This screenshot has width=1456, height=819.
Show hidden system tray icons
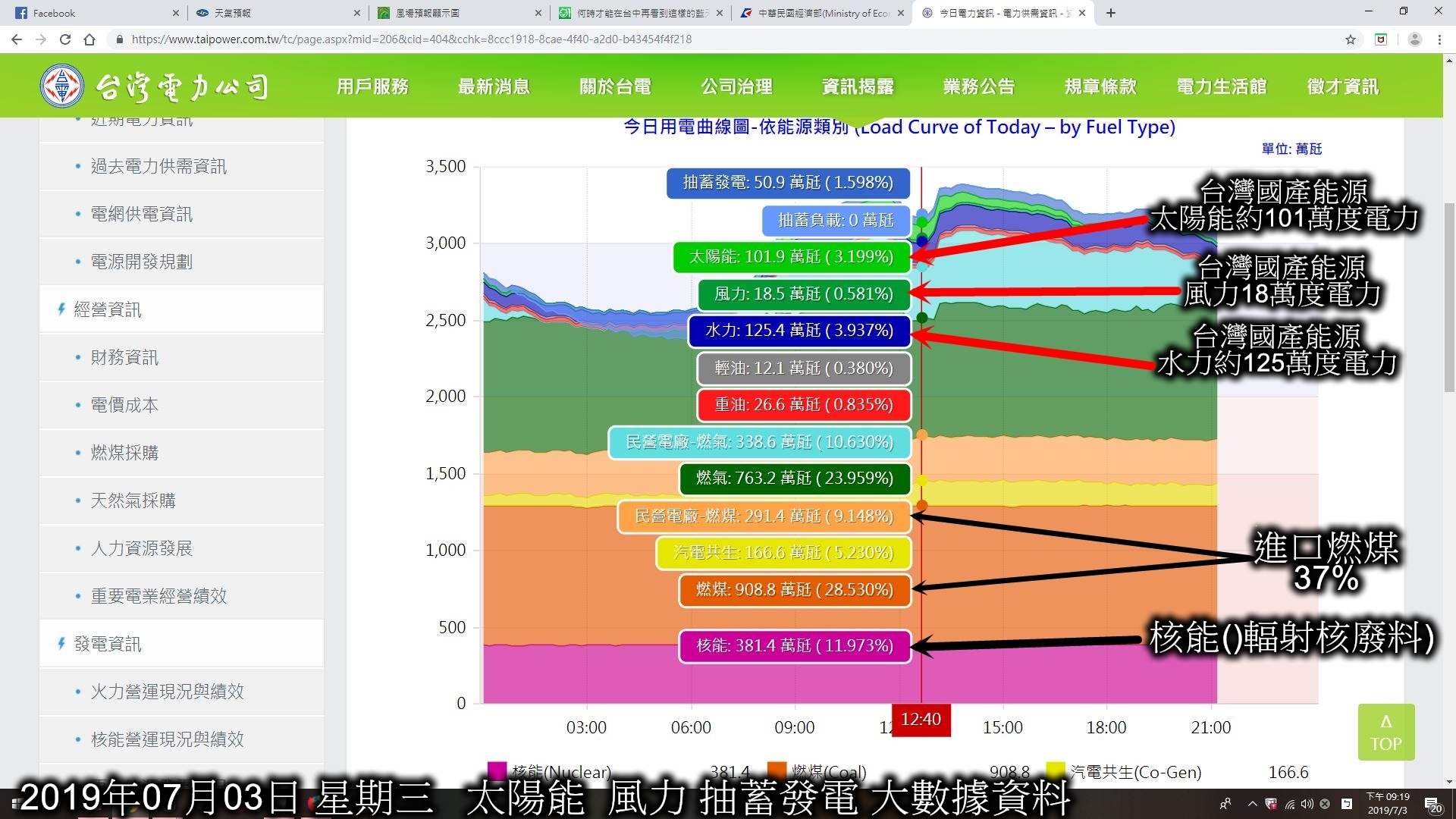coord(1252,804)
